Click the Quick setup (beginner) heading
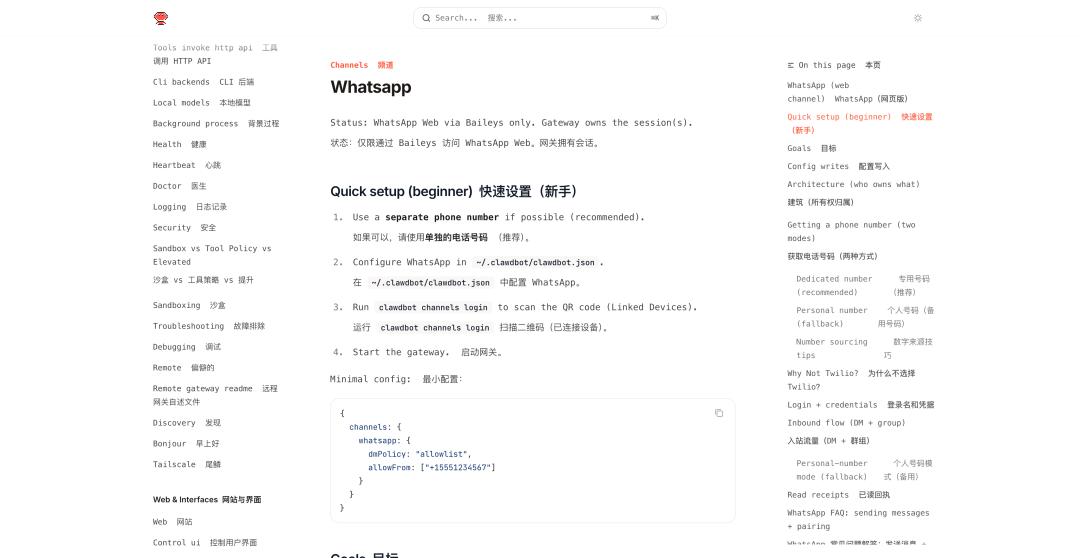Image resolution: width=1080 pixels, height=558 pixels. coord(454,192)
